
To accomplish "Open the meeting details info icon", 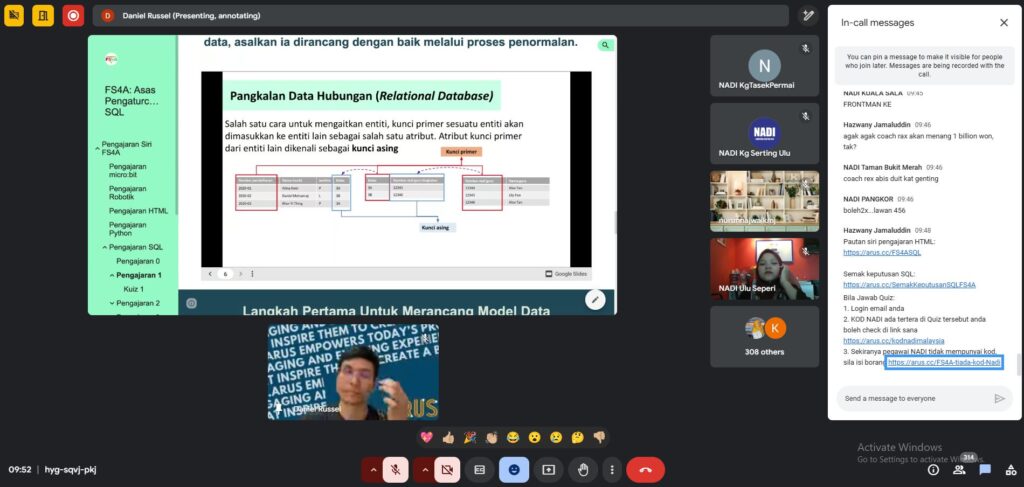I will [x=933, y=469].
